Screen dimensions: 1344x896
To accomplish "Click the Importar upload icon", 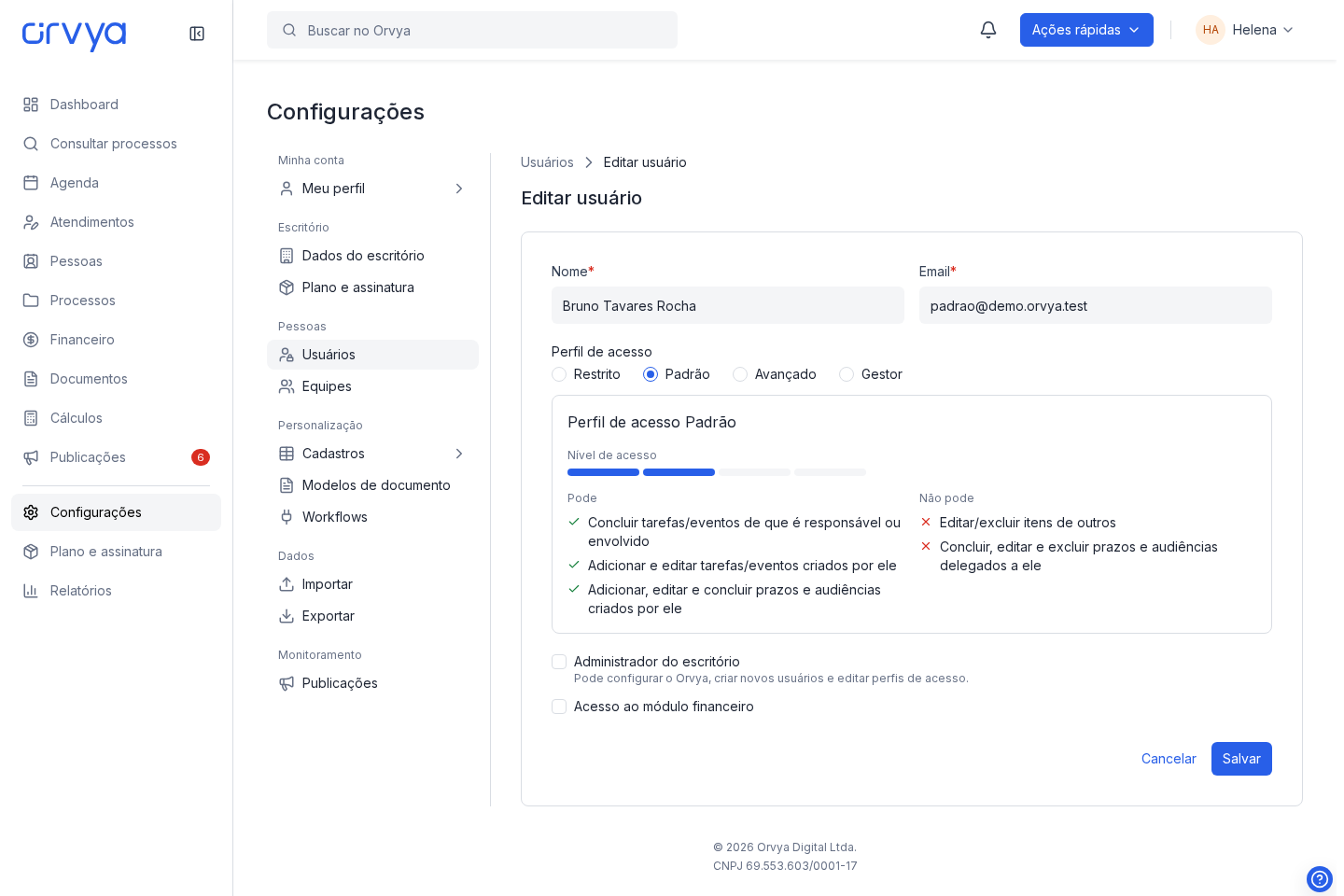I will (x=287, y=584).
